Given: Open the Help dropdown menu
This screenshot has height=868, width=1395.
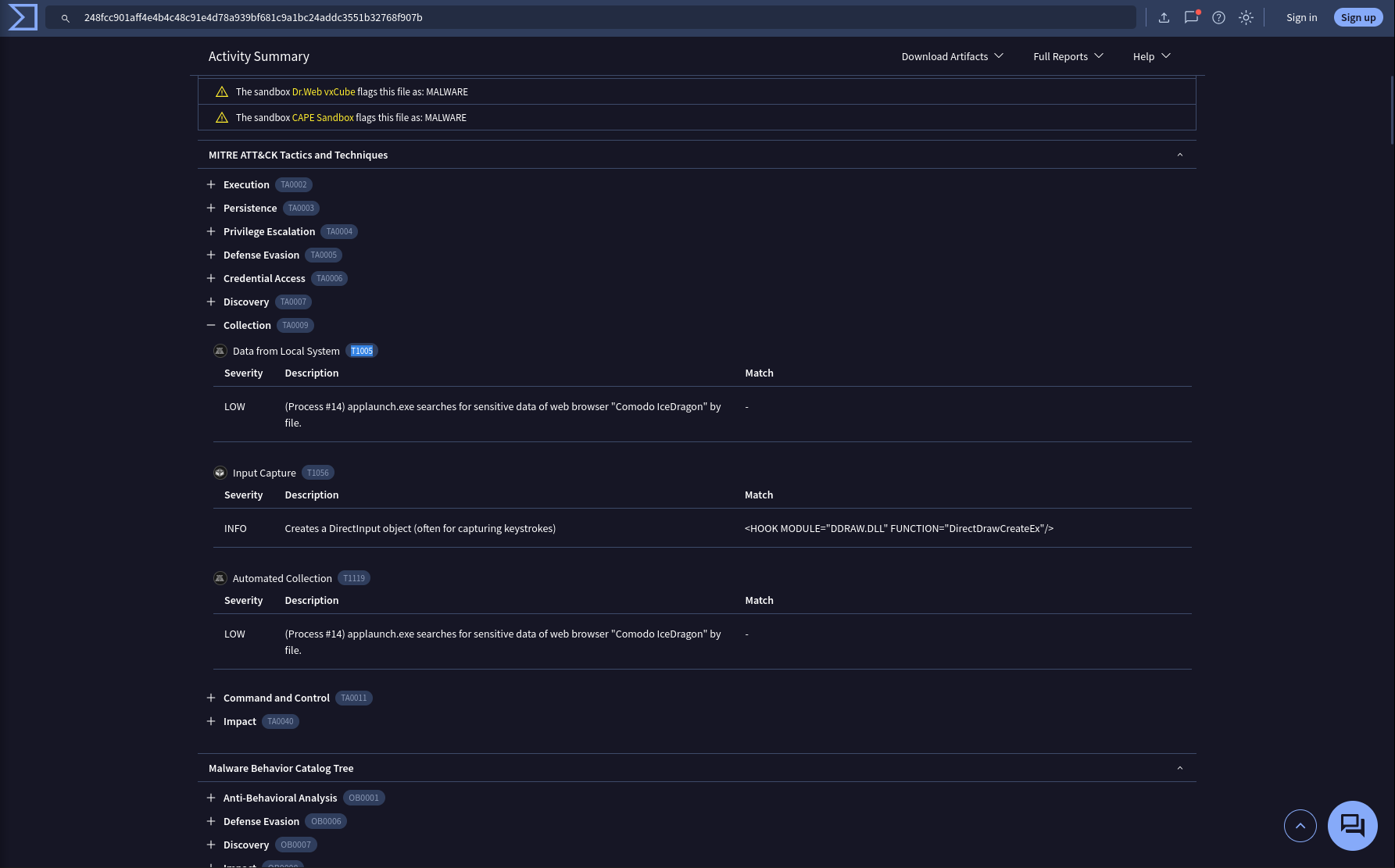Looking at the screenshot, I should pyautogui.click(x=1151, y=56).
